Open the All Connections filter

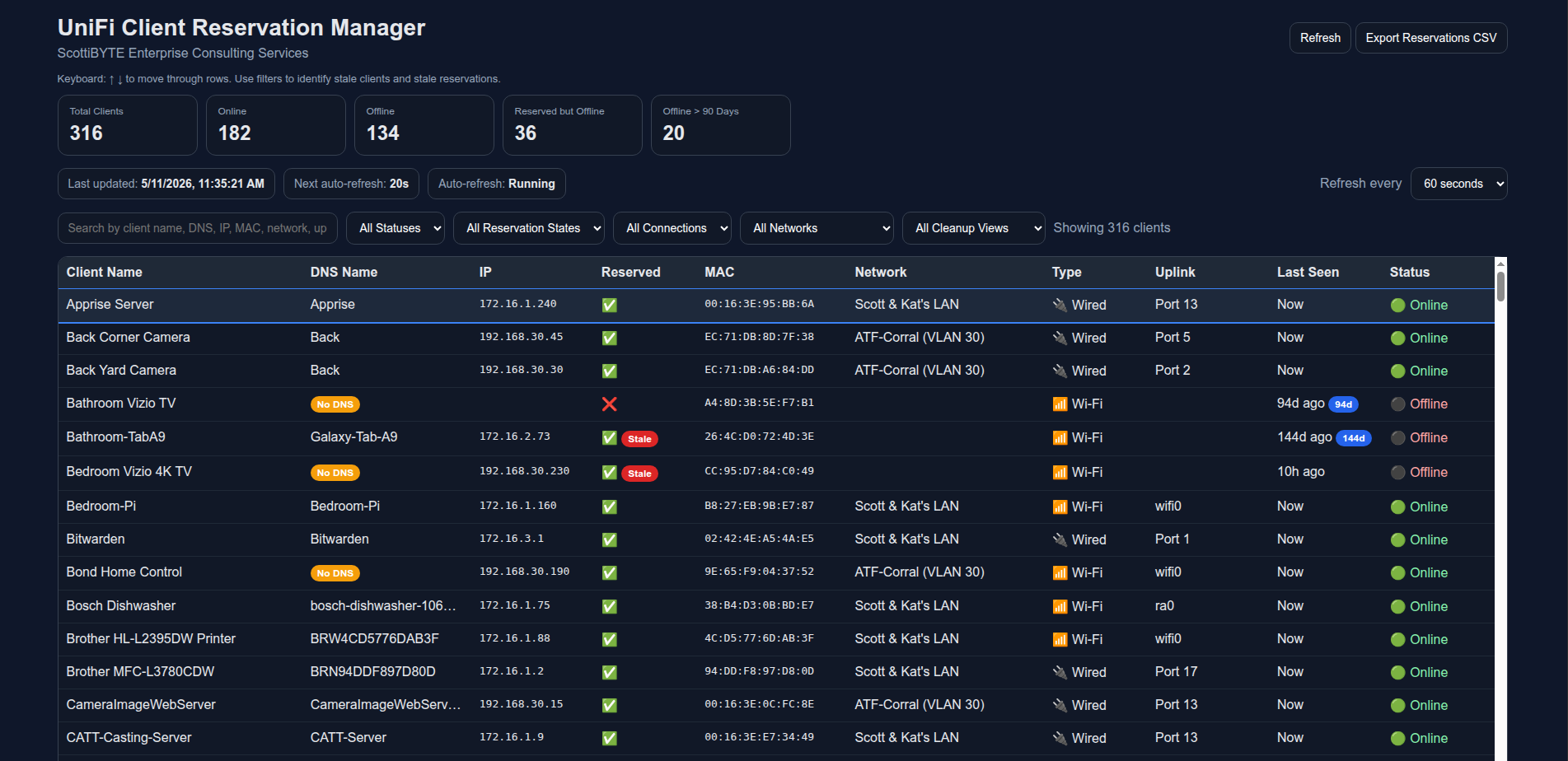(x=672, y=228)
